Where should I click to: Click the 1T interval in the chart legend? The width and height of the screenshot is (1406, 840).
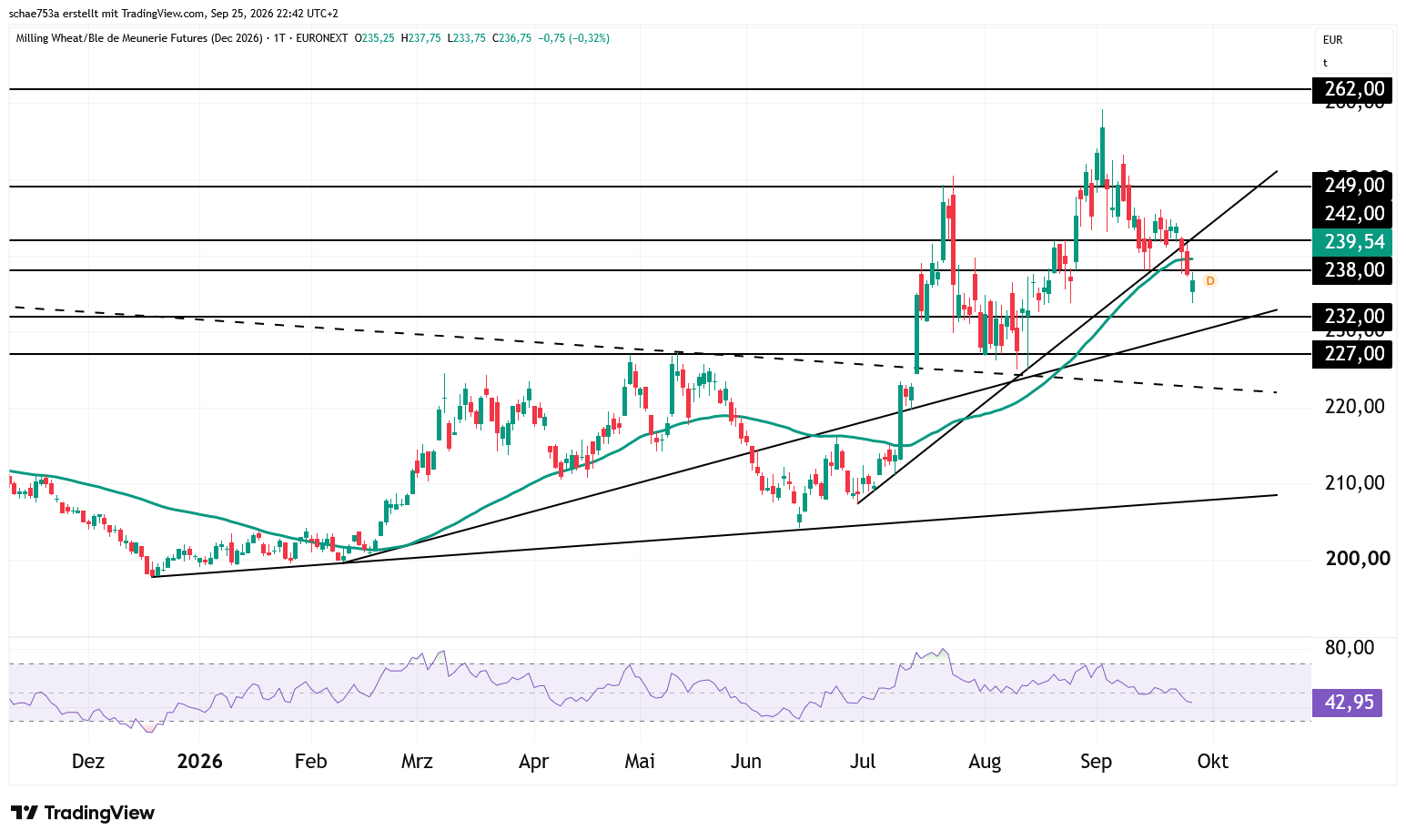pos(280,38)
